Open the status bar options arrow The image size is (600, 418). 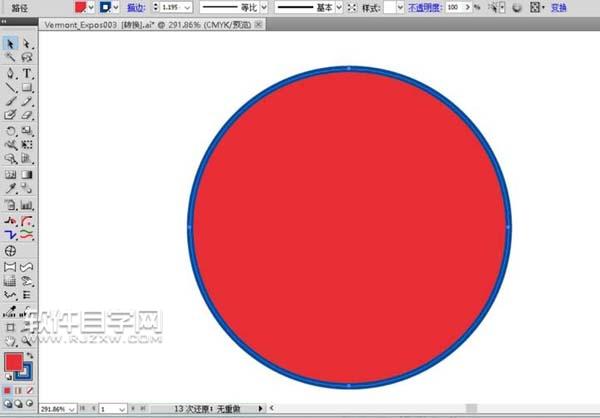pyautogui.click(x=260, y=409)
